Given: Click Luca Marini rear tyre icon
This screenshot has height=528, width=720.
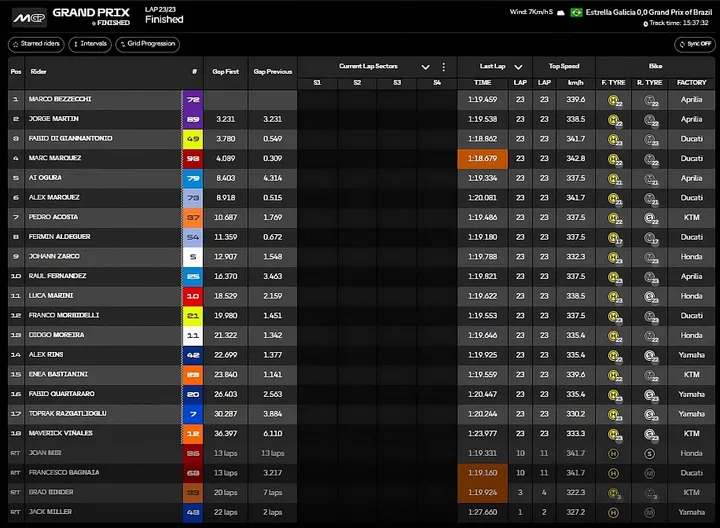Looking at the screenshot, I should click(x=651, y=297).
